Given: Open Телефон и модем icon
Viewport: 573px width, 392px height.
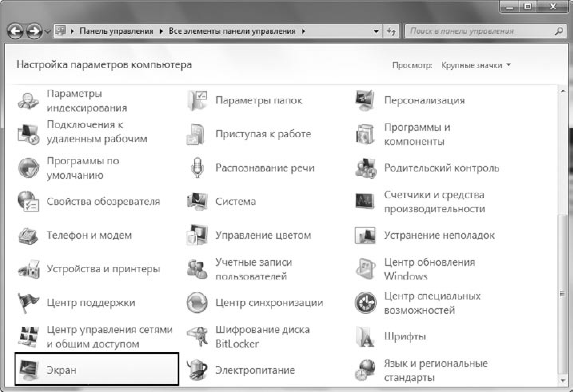Looking at the screenshot, I should (29, 235).
